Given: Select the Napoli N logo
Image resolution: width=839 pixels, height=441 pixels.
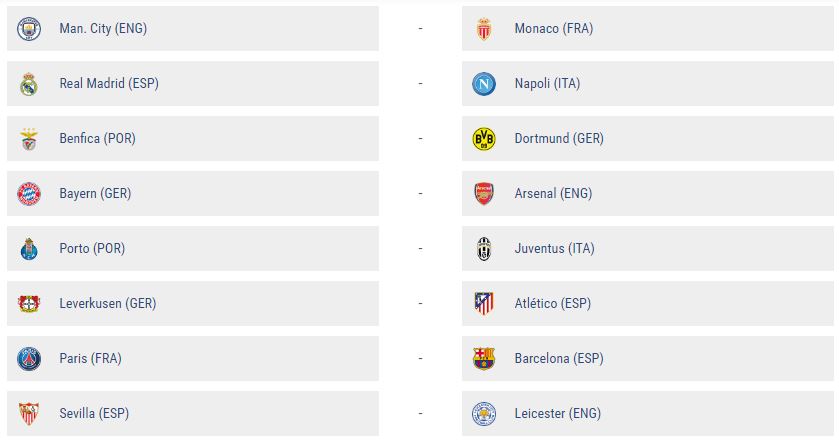Looking at the screenshot, I should click(484, 84).
